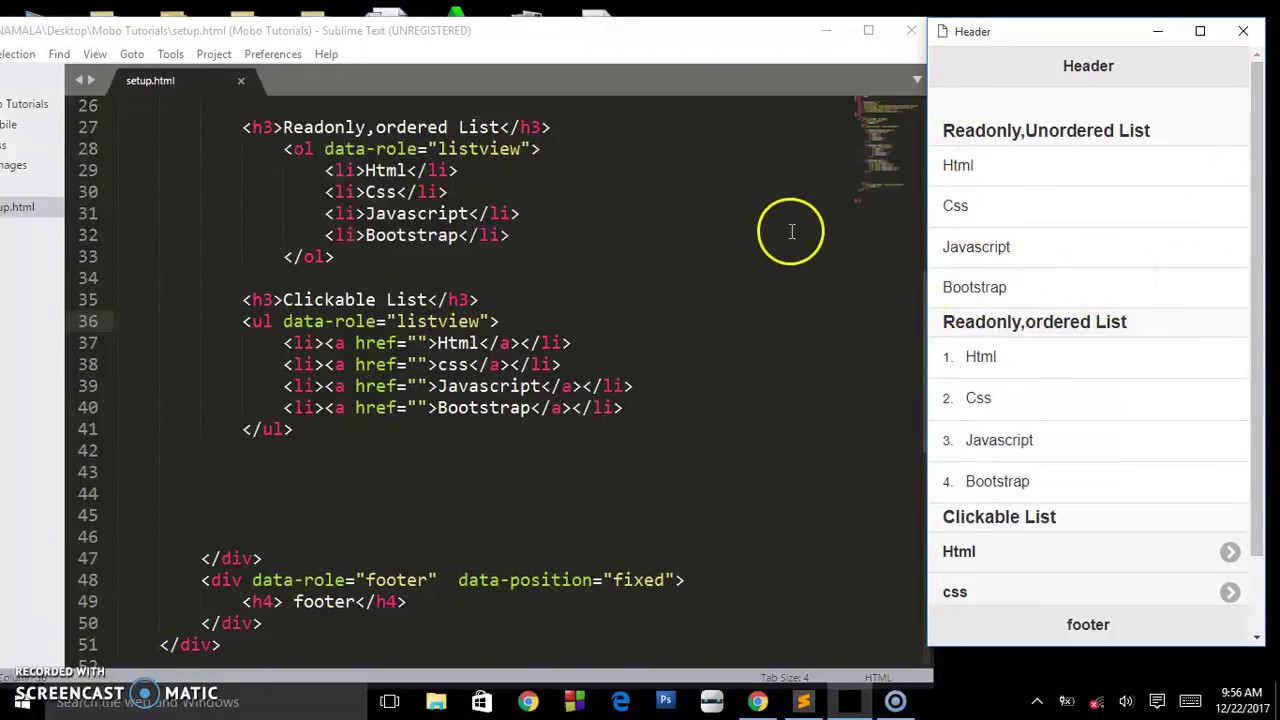Open the running Chrome window in the taskbar

coord(758,701)
